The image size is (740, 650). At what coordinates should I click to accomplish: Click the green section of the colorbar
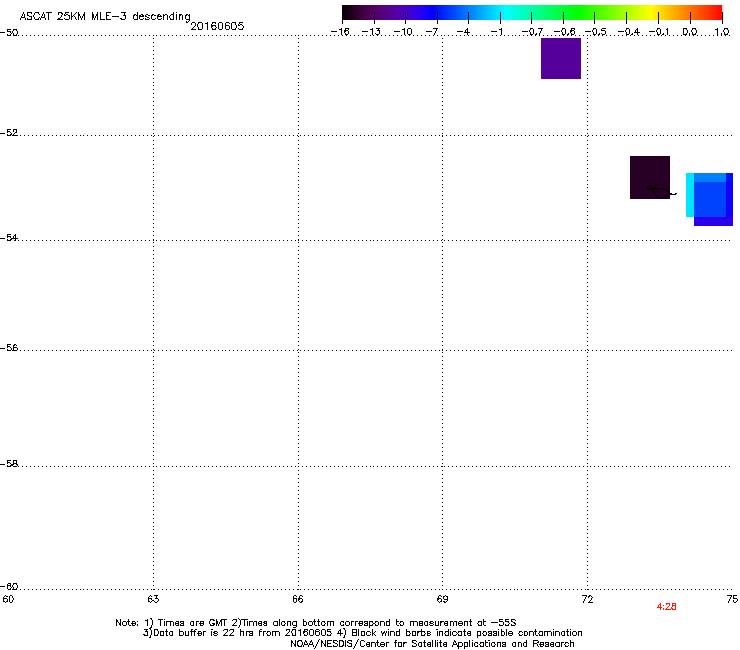tap(580, 12)
